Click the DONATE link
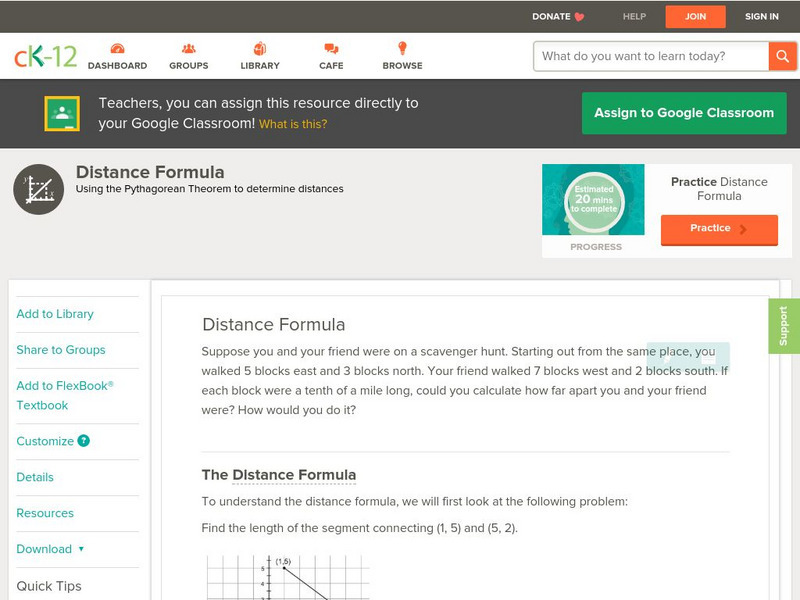800x600 pixels. (x=551, y=16)
